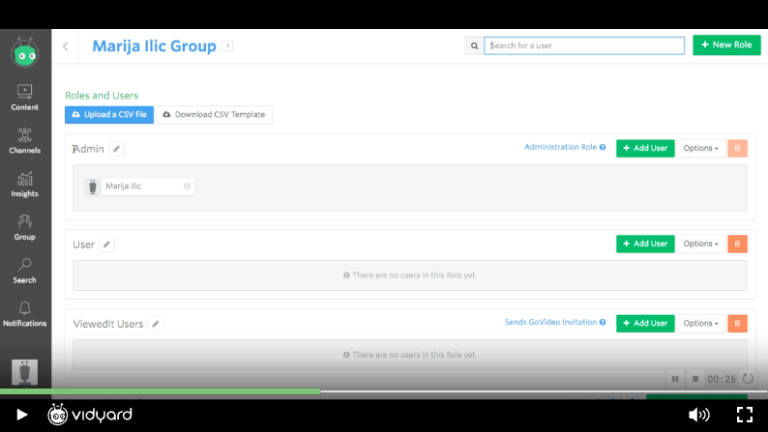This screenshot has height=432, width=768.
Task: Open Options dropdown for Admin role
Action: [700, 148]
